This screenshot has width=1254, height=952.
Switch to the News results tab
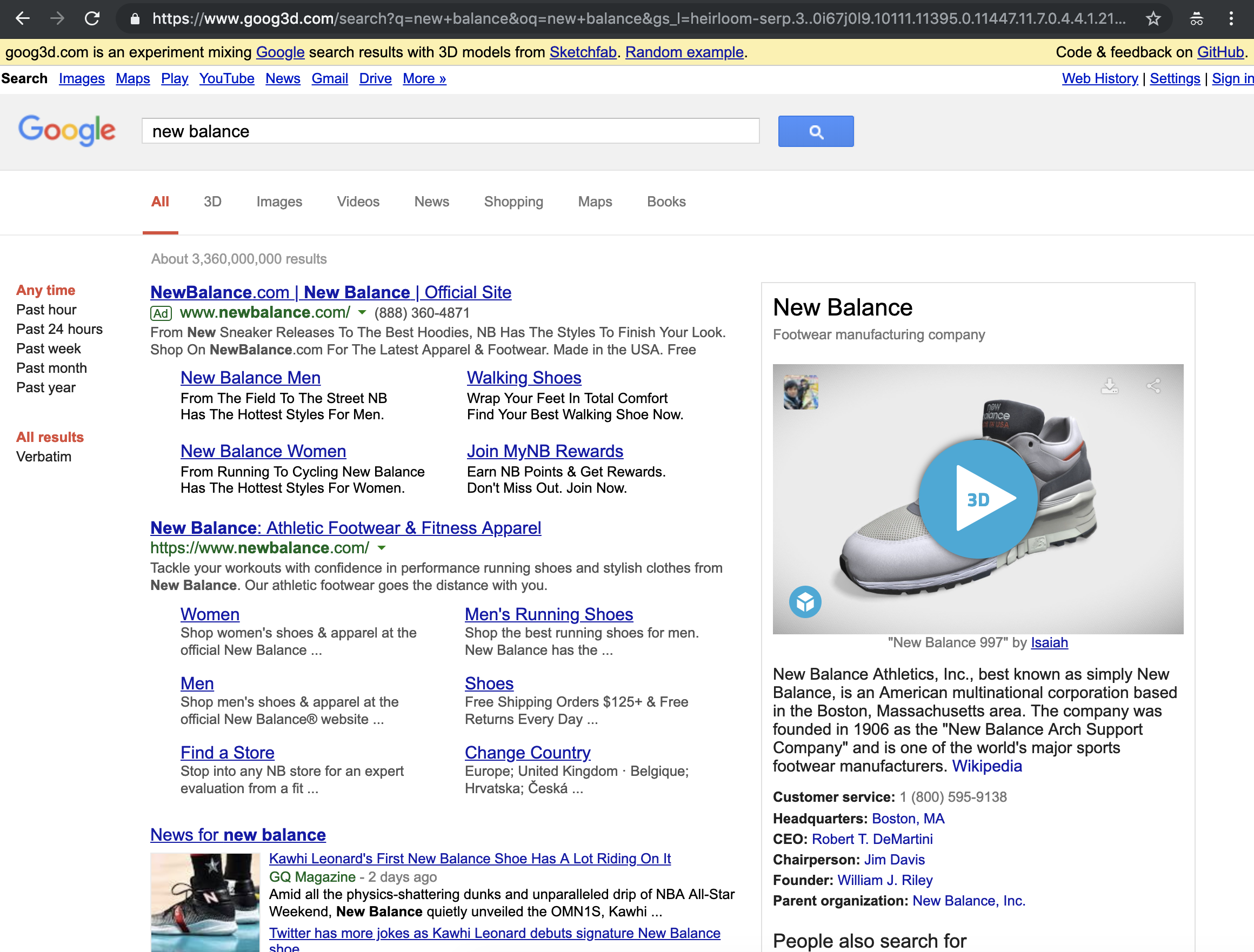pyautogui.click(x=432, y=202)
